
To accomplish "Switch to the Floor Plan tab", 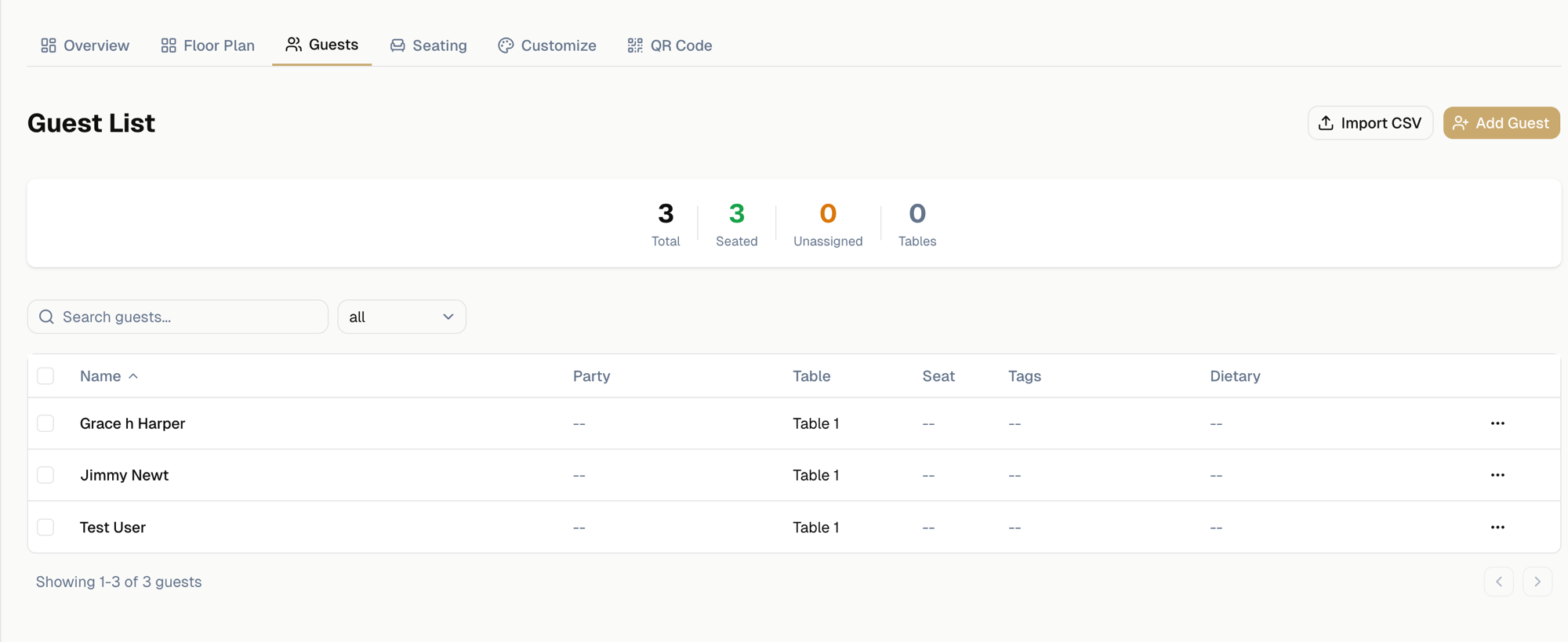I will (208, 45).
